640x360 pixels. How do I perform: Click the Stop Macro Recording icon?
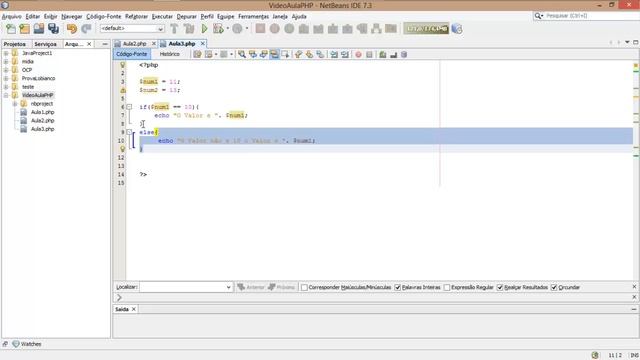point(369,54)
